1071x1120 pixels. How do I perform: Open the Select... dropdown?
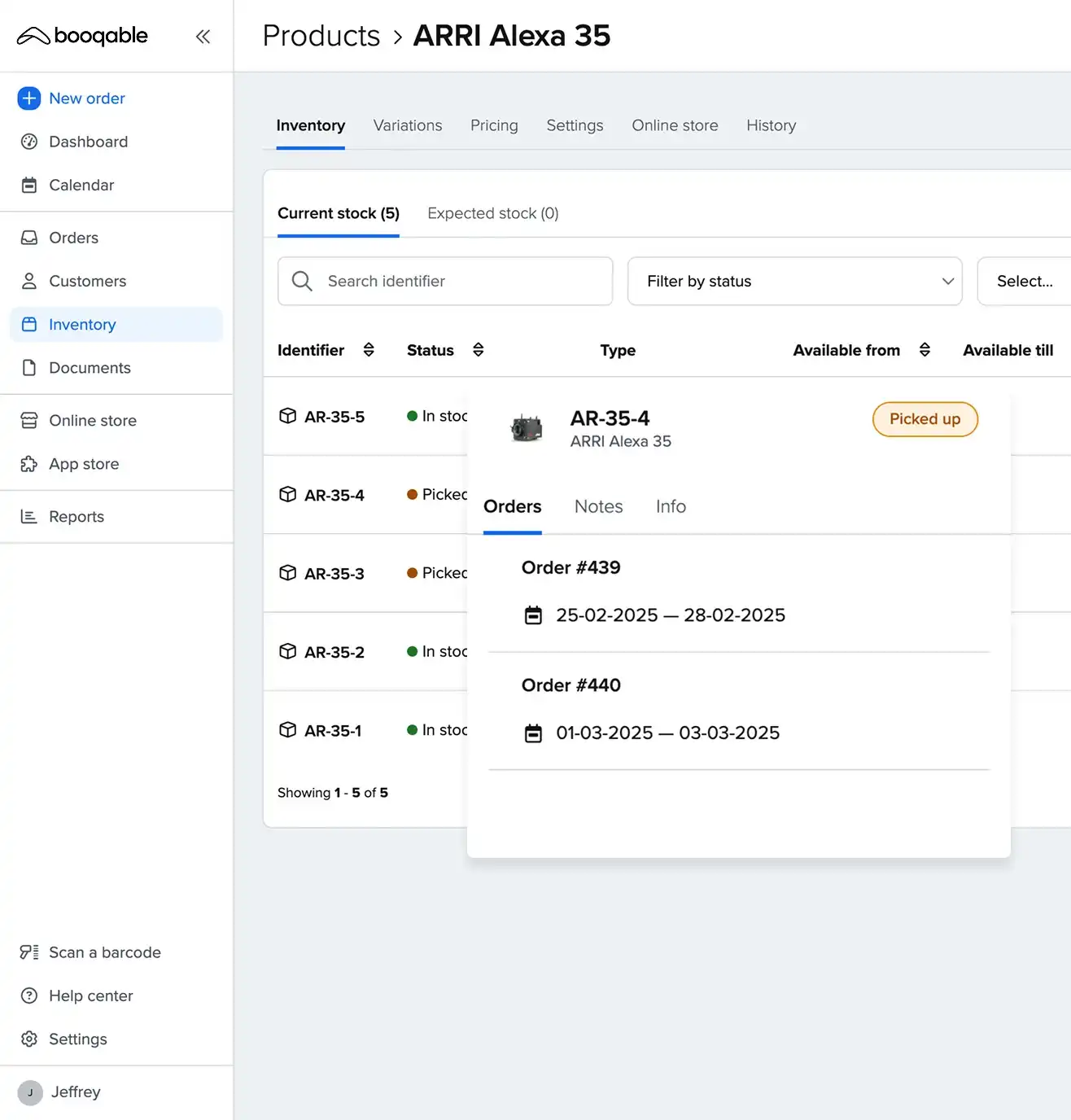pos(1024,282)
